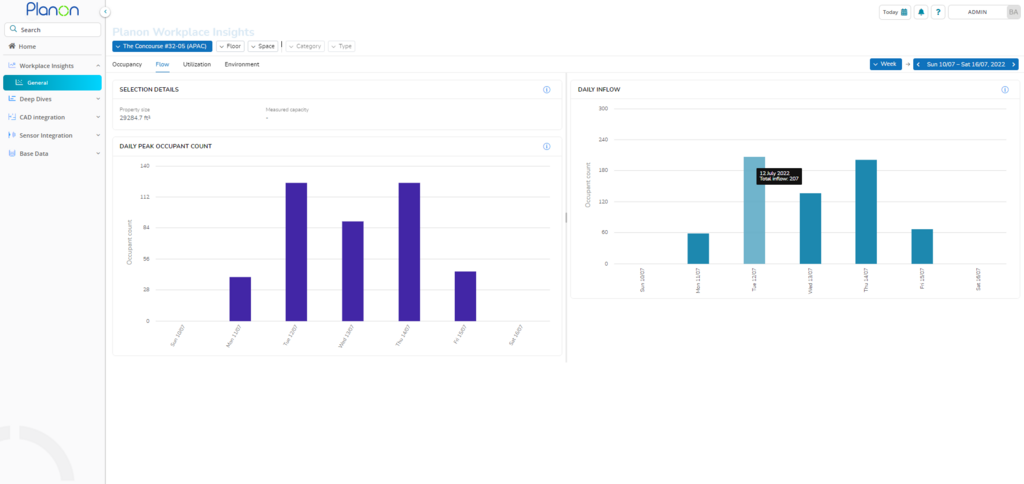Image resolution: width=1024 pixels, height=484 pixels.
Task: Open the Space filter dropdown
Action: pyautogui.click(x=263, y=46)
